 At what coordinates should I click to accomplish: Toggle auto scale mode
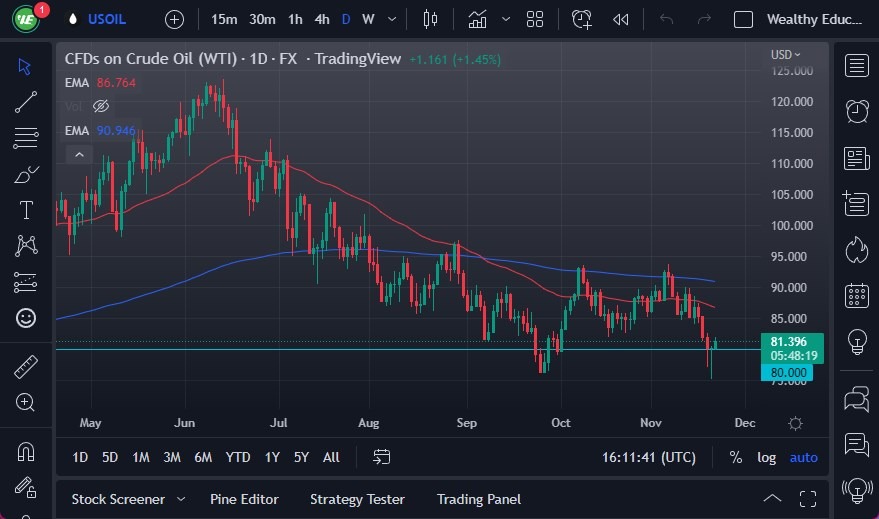point(803,457)
